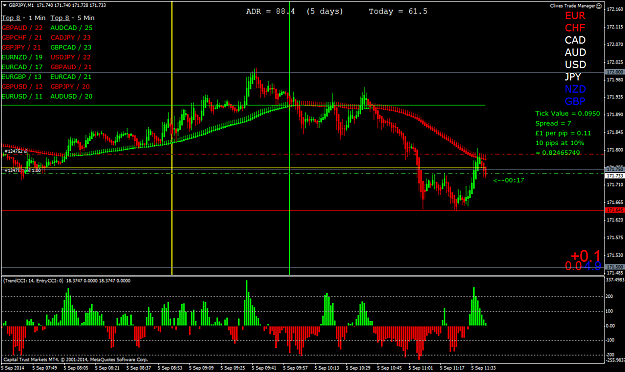Select the 'EURCAD / 21' entry

[x=71, y=77]
